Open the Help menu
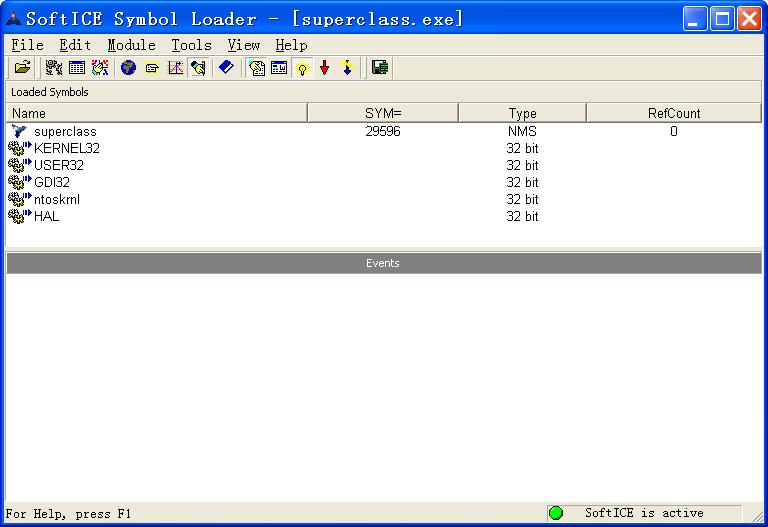768x527 pixels. coord(291,45)
